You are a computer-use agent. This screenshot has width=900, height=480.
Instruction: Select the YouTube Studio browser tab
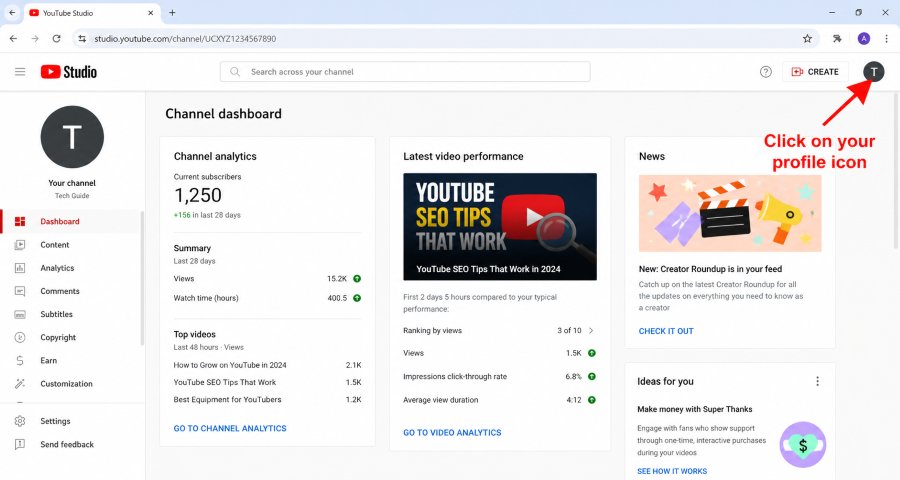pos(92,13)
